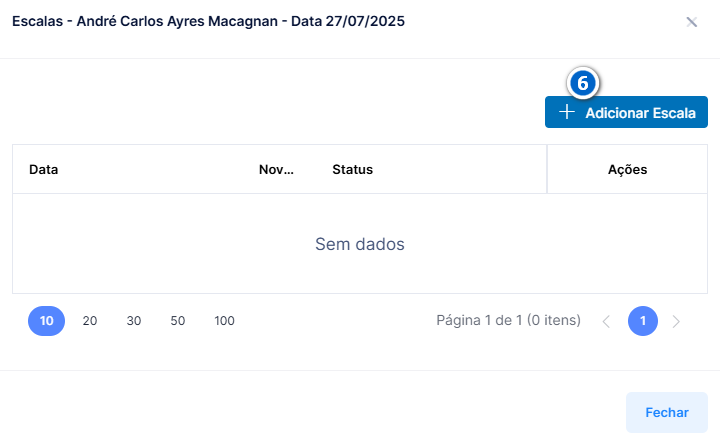This screenshot has height=440, width=720.
Task: Click the numbered step badge 6
Action: pos(583,83)
